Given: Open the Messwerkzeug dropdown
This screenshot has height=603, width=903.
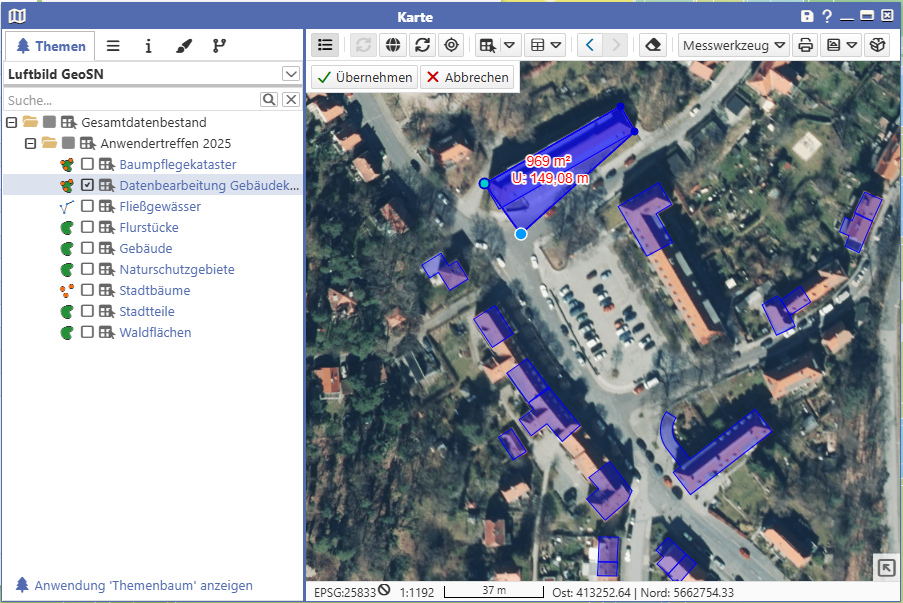Looking at the screenshot, I should click(x=734, y=45).
